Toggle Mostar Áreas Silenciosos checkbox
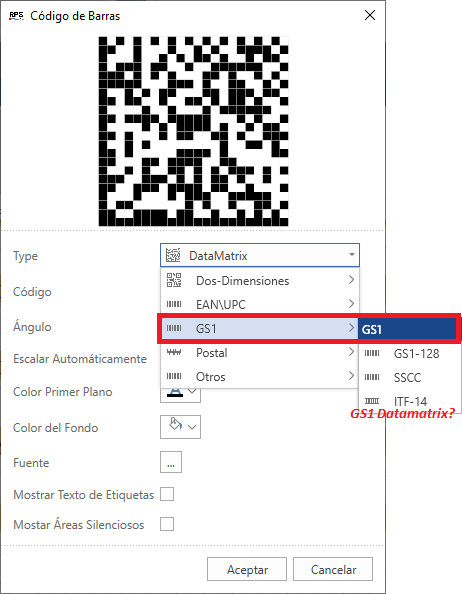Viewport: 462px width, 594px height. pyautogui.click(x=167, y=524)
